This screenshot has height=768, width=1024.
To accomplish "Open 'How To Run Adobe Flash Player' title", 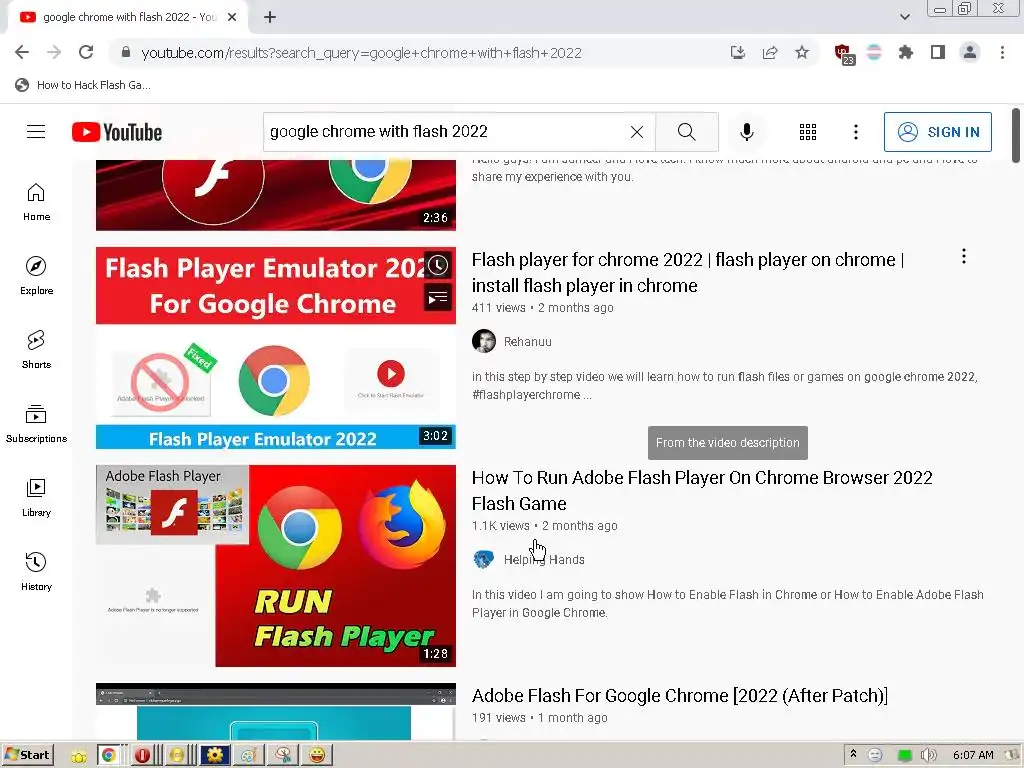I will (x=702, y=490).
